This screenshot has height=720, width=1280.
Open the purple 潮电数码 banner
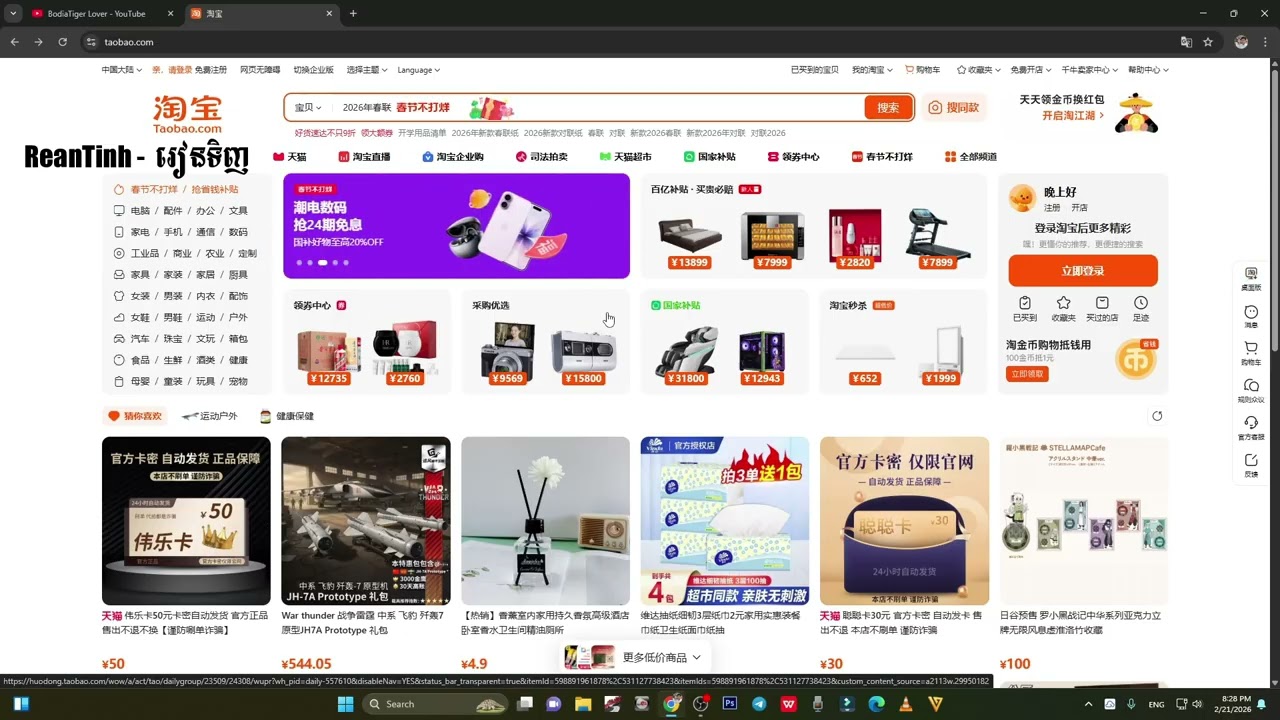click(456, 226)
